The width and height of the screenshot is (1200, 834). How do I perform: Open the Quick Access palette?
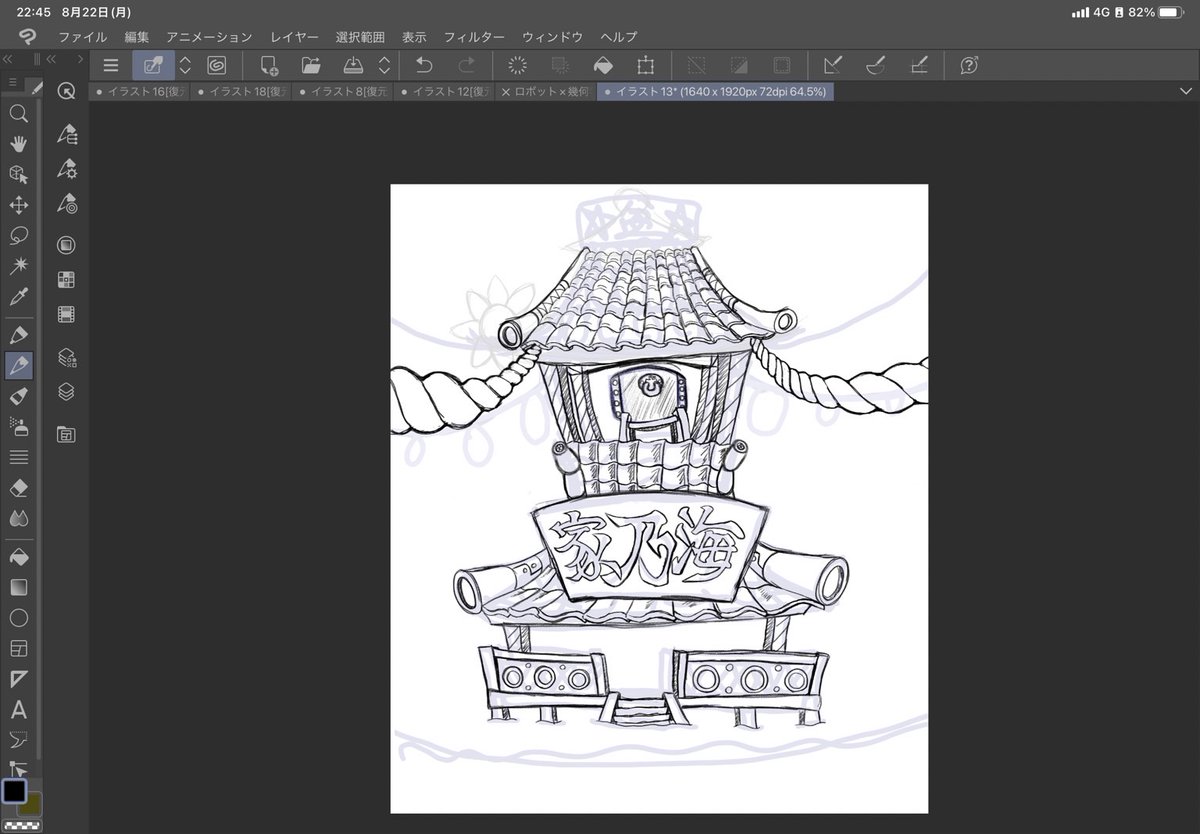pos(66,90)
